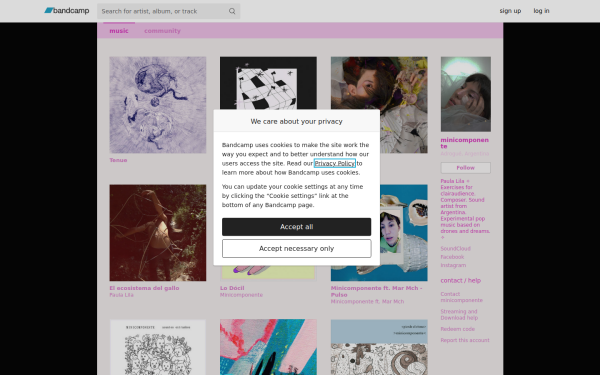Open the log in link
600x375 pixels.
tap(541, 11)
